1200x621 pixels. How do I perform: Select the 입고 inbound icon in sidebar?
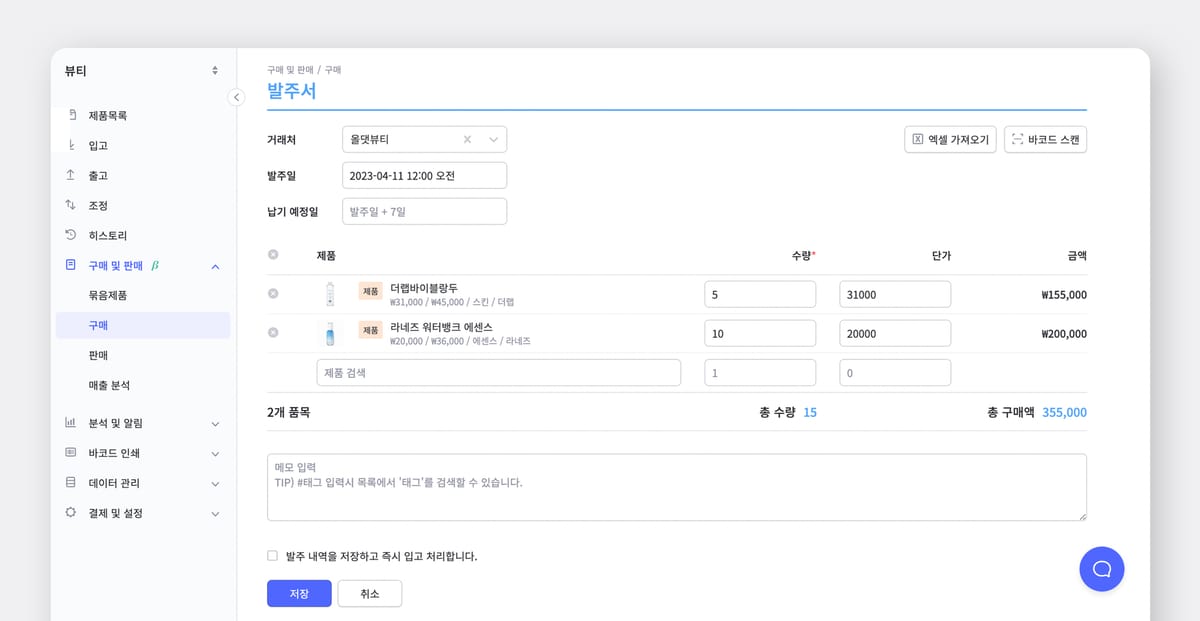point(72,145)
